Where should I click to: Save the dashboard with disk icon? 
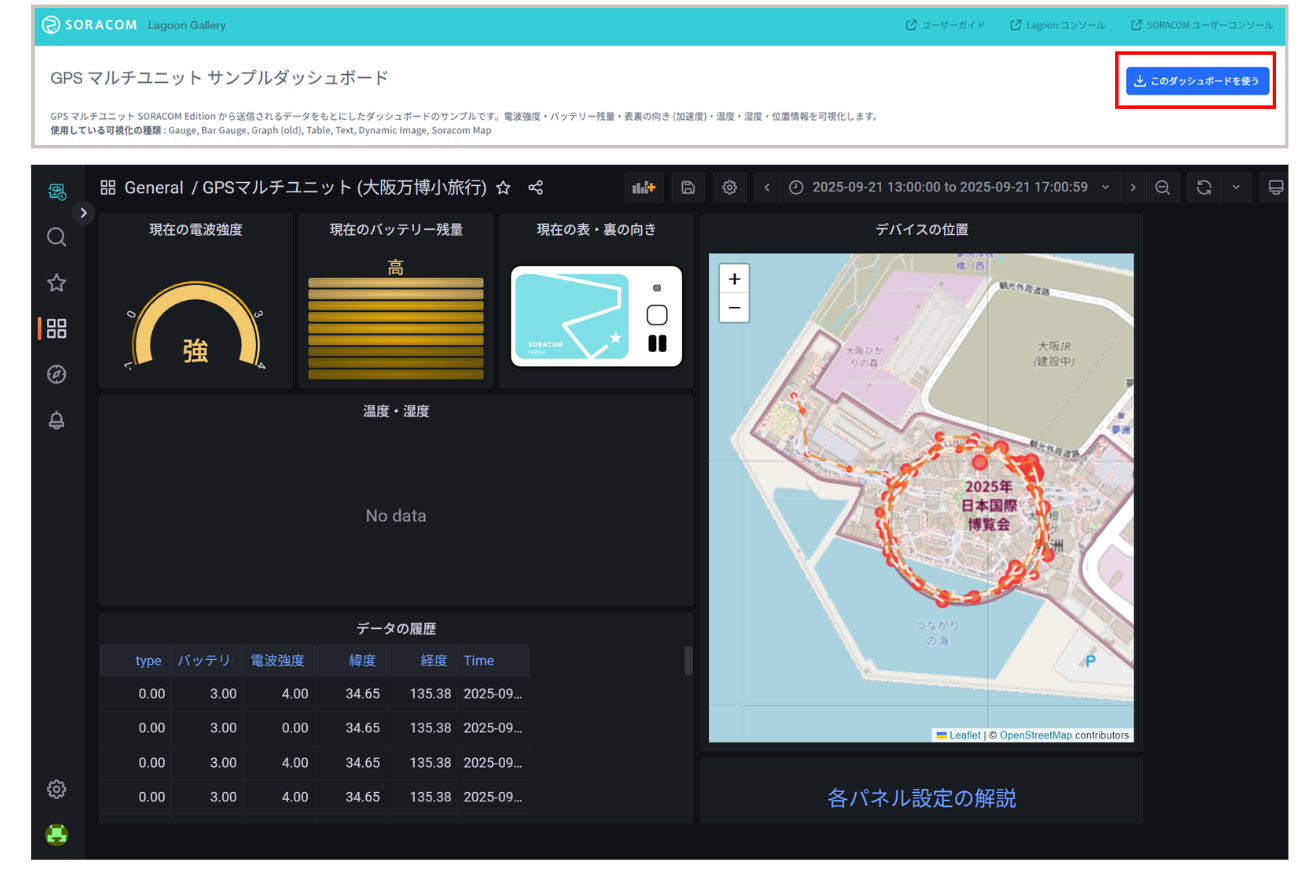pos(688,187)
